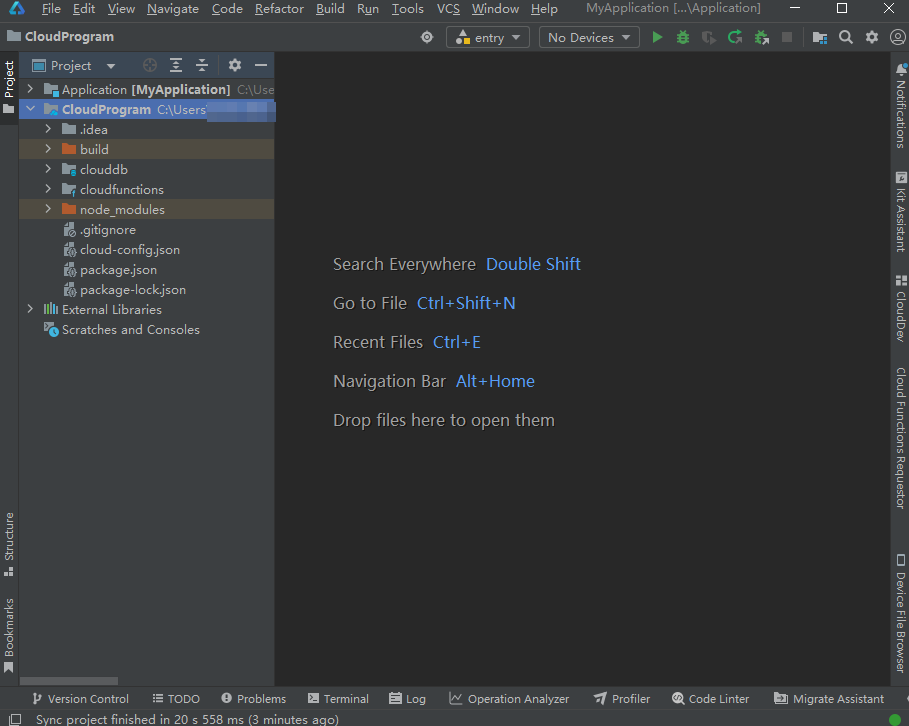Select cloud-config.json in the project tree
909x726 pixels.
pos(129,249)
